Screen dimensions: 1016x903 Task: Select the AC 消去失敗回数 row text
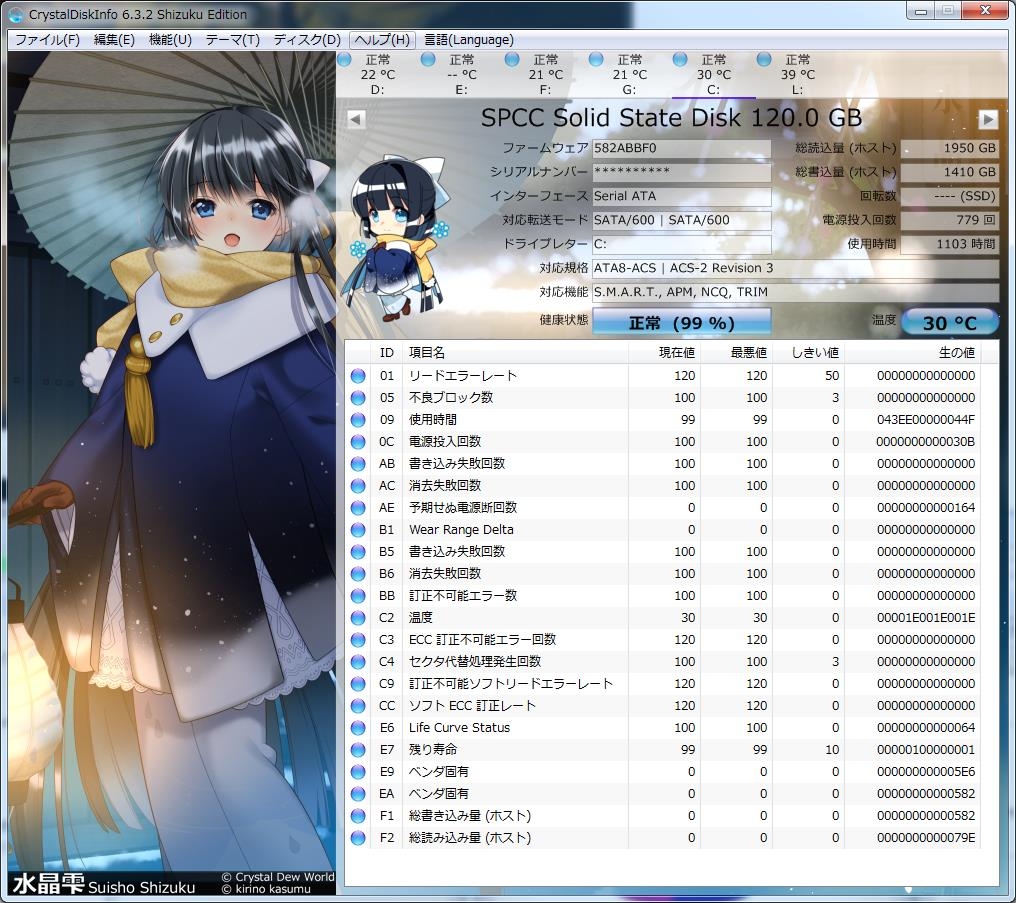point(444,486)
